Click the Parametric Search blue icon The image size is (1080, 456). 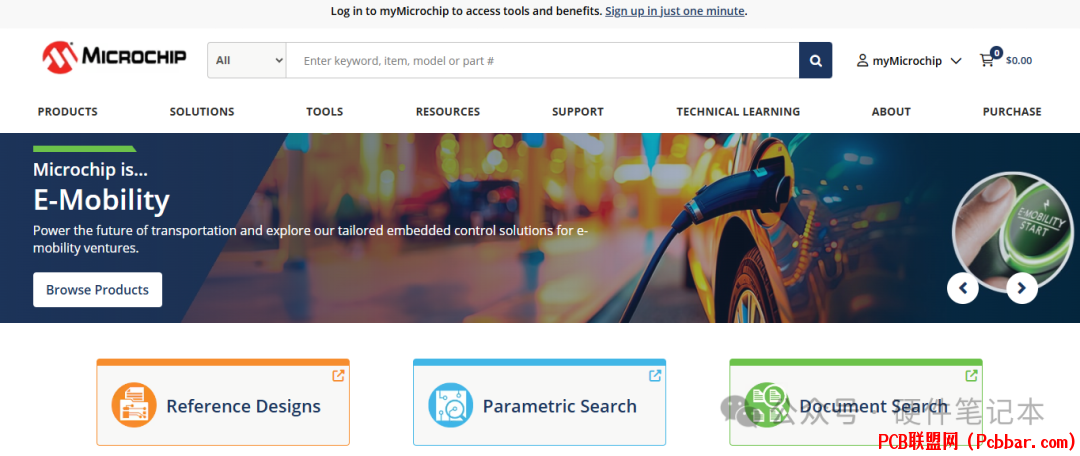tap(450, 405)
